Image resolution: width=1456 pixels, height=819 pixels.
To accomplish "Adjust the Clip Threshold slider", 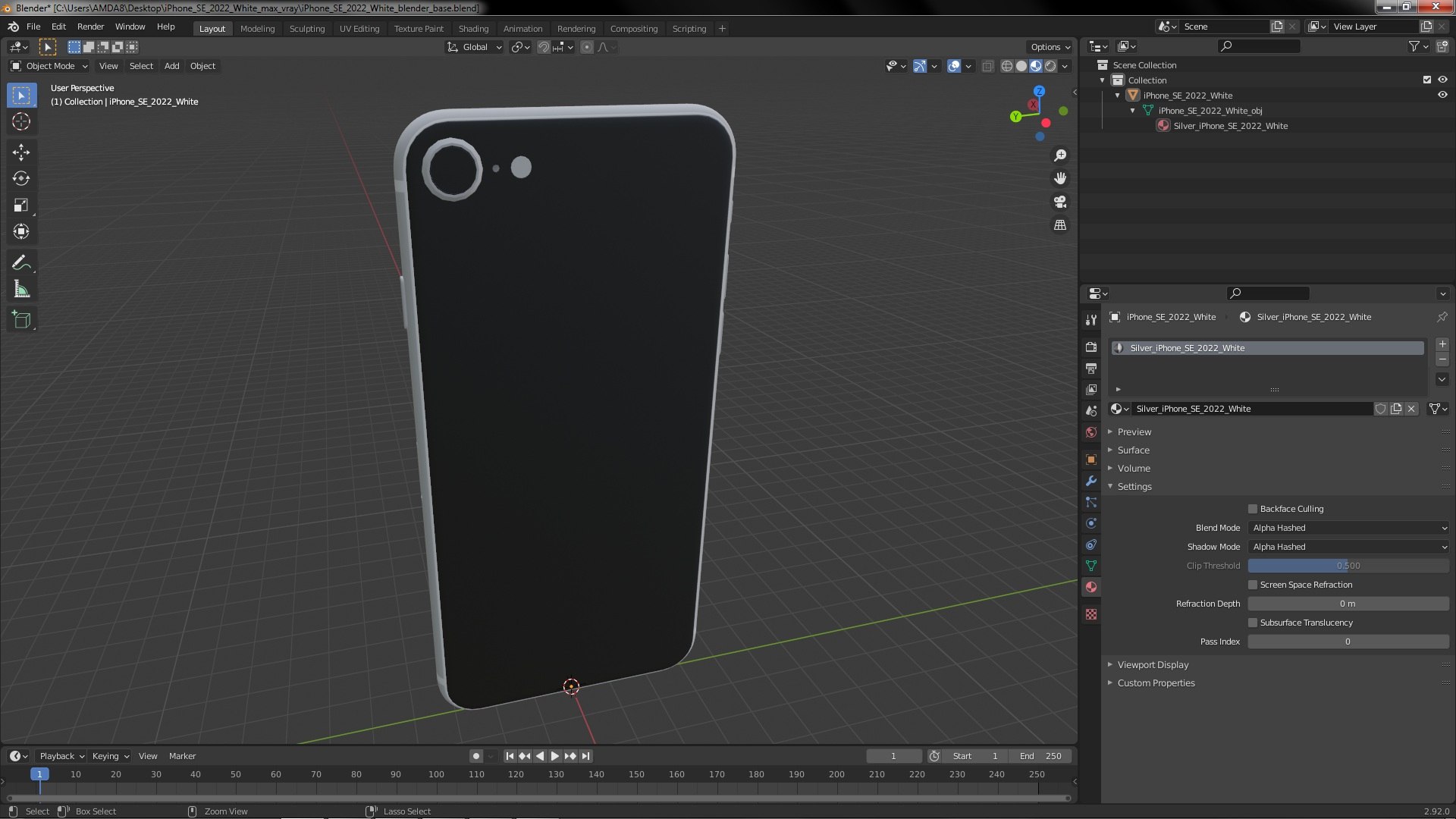I will (x=1348, y=566).
